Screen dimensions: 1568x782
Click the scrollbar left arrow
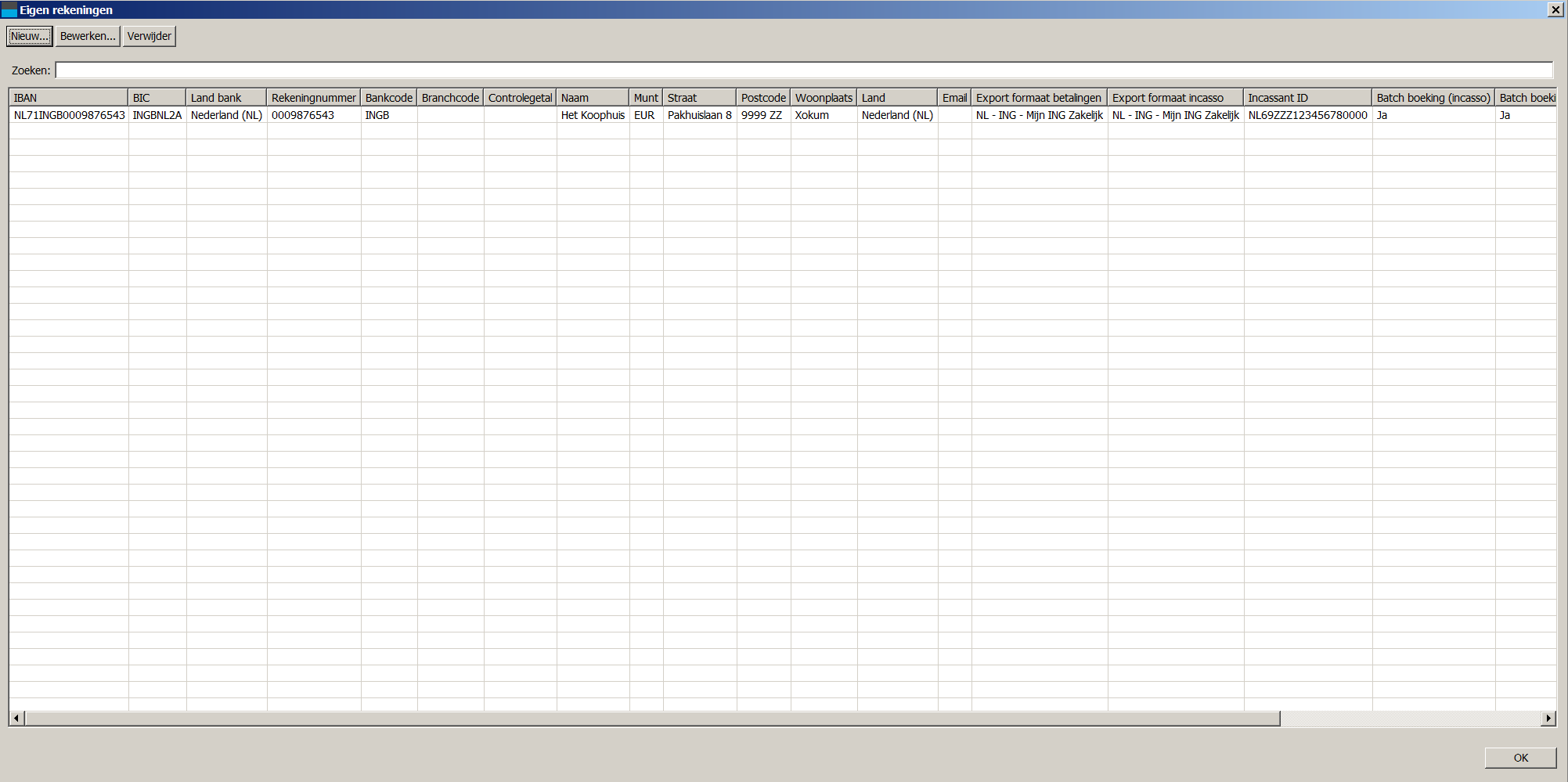(x=16, y=718)
